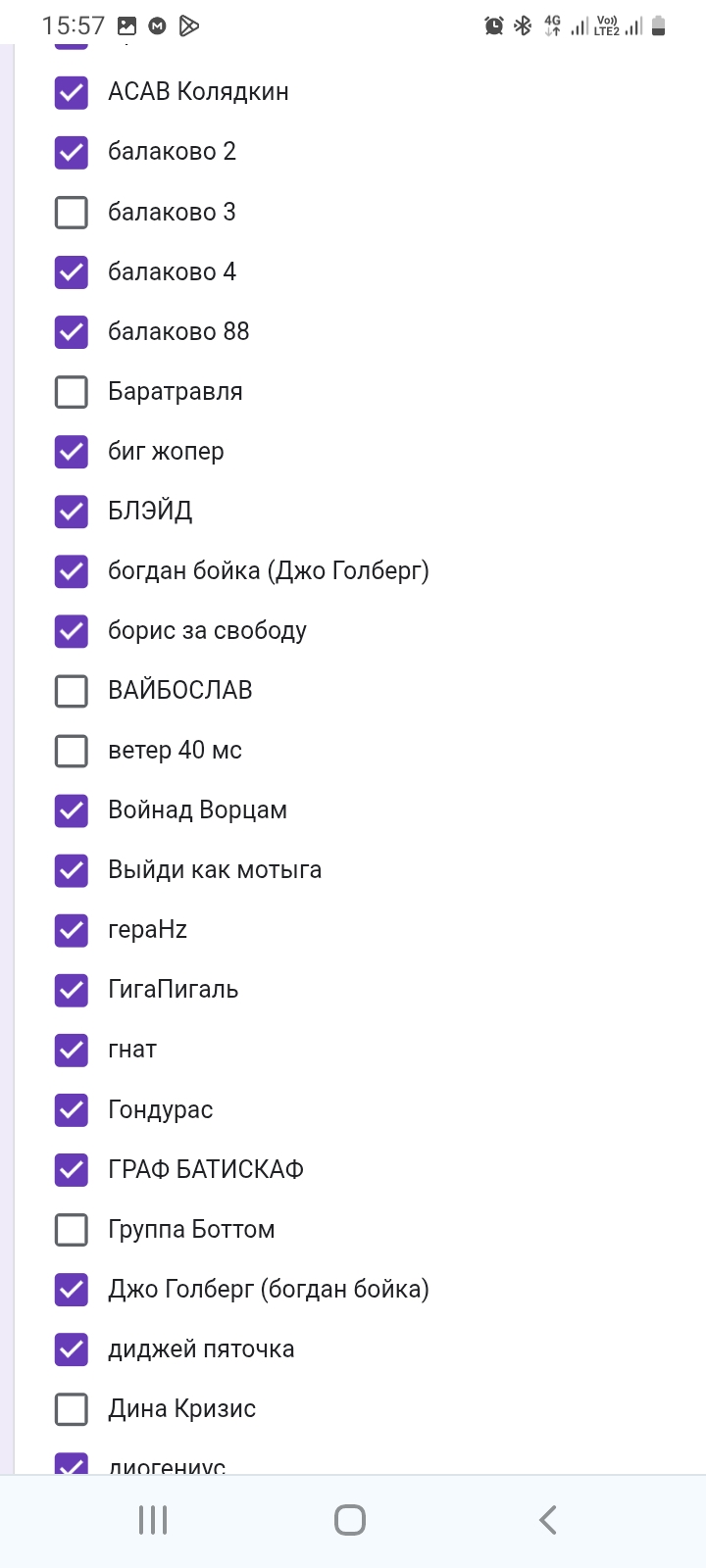The height and width of the screenshot is (1568, 706).
Task: Check the Группа Боттом checkbox
Action: tap(72, 1229)
